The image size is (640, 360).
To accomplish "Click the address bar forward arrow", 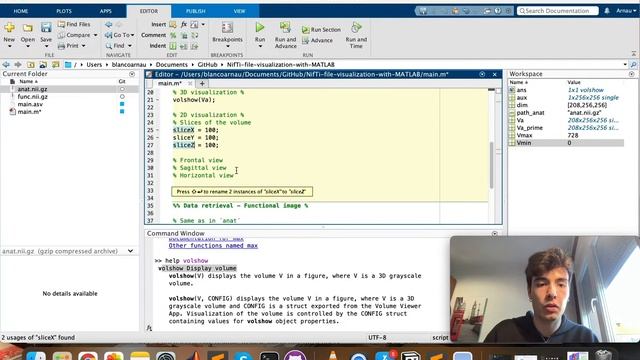I will coord(18,64).
